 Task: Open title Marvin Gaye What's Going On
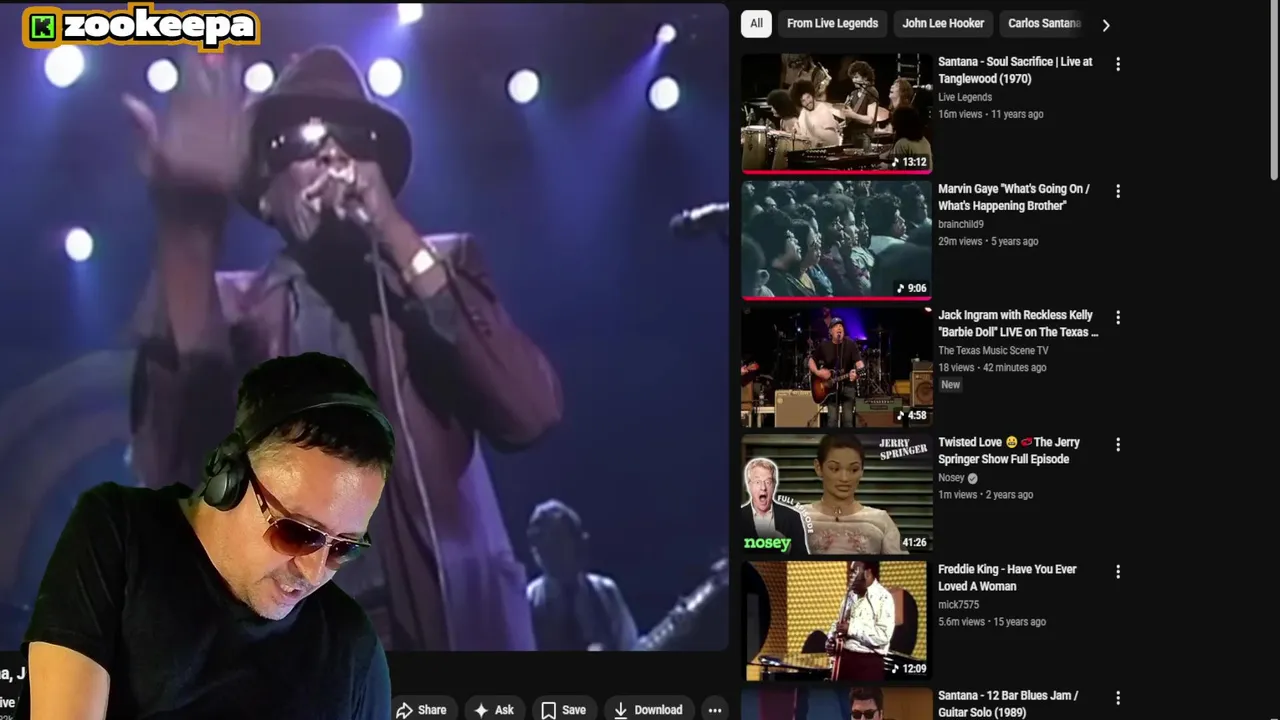(x=1013, y=197)
